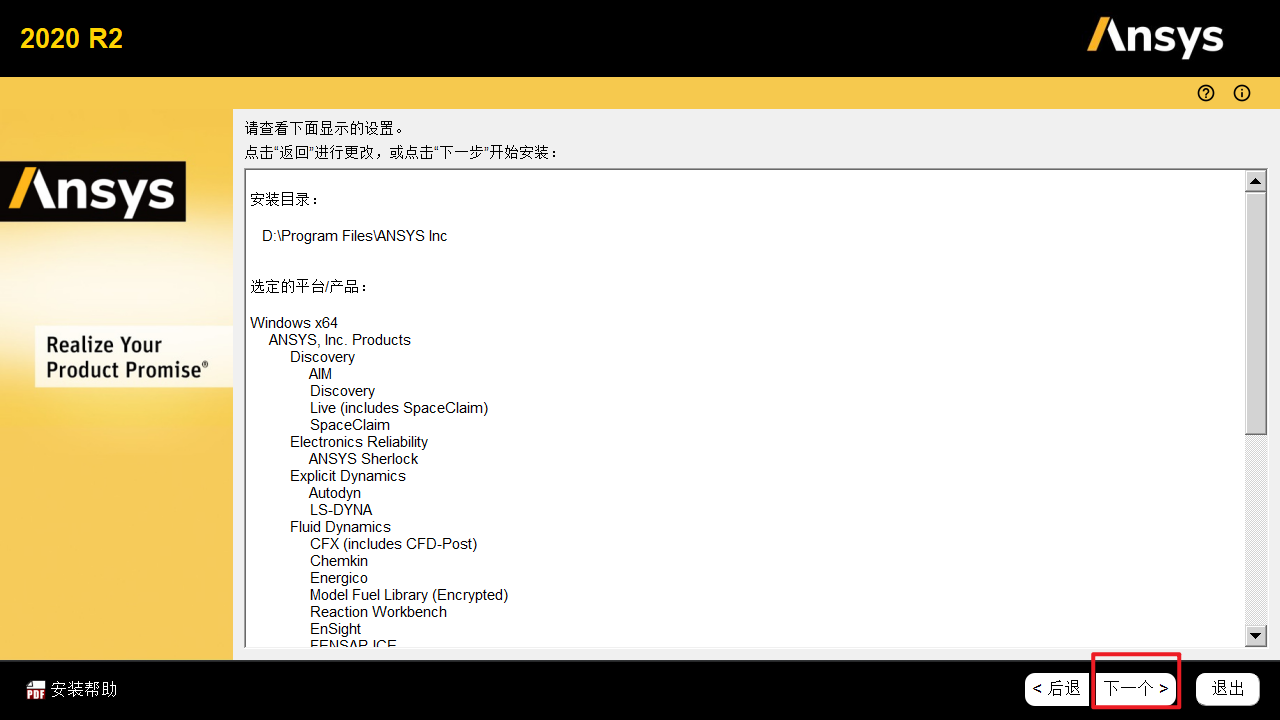The width and height of the screenshot is (1280, 720).
Task: Click the PDF icon beside 安装帮助
Action: click(36, 689)
